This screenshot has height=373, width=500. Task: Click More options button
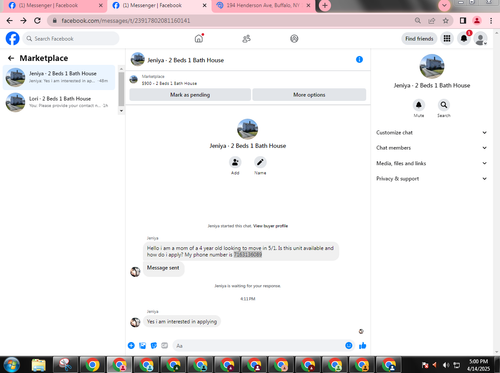point(309,95)
